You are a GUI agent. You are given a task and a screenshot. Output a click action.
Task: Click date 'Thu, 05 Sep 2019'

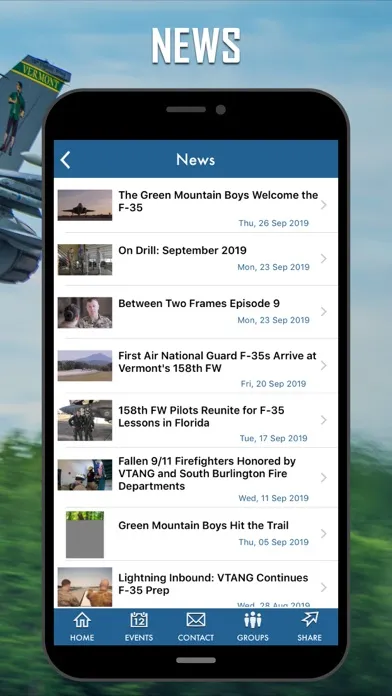click(273, 542)
